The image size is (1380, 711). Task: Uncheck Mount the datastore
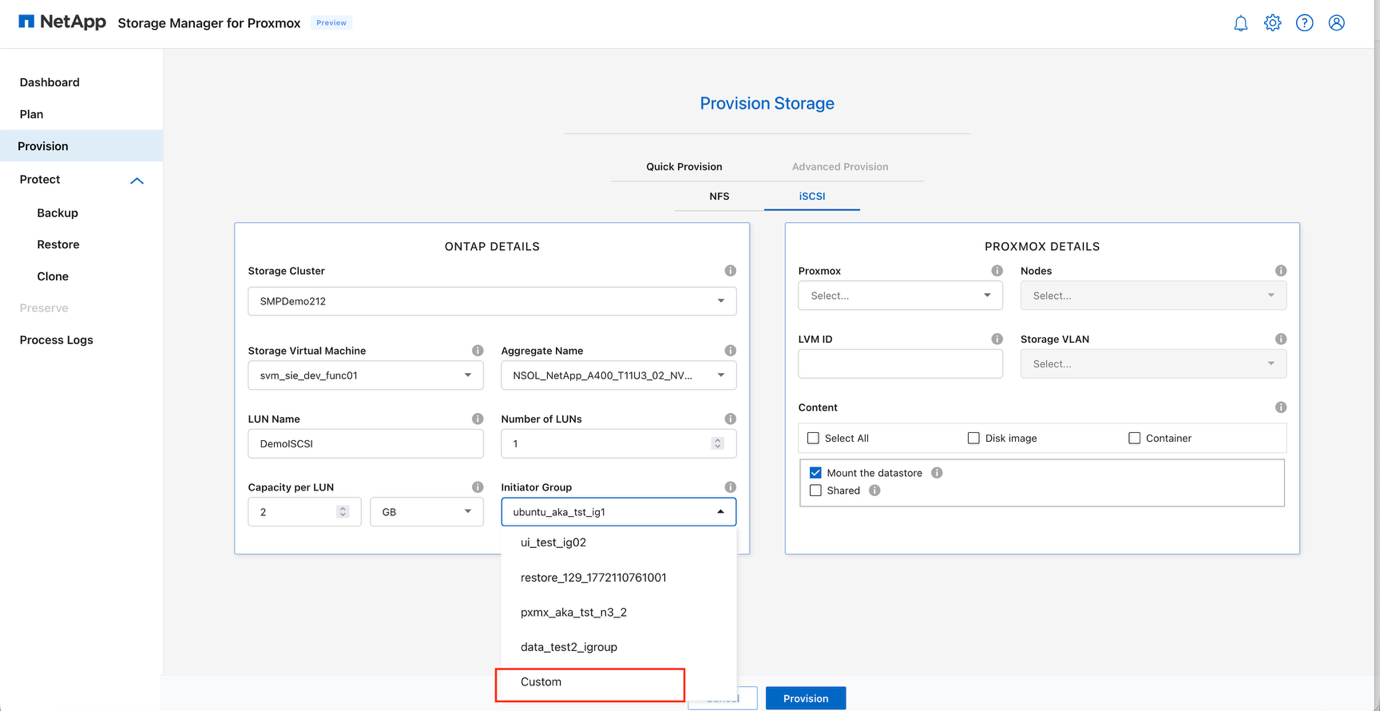[x=815, y=472]
